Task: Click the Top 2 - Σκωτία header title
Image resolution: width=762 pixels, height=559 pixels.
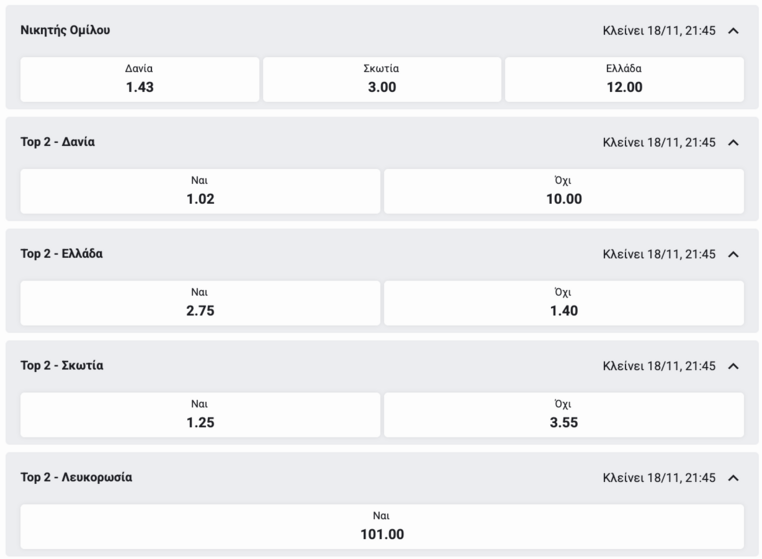Action: pos(62,366)
